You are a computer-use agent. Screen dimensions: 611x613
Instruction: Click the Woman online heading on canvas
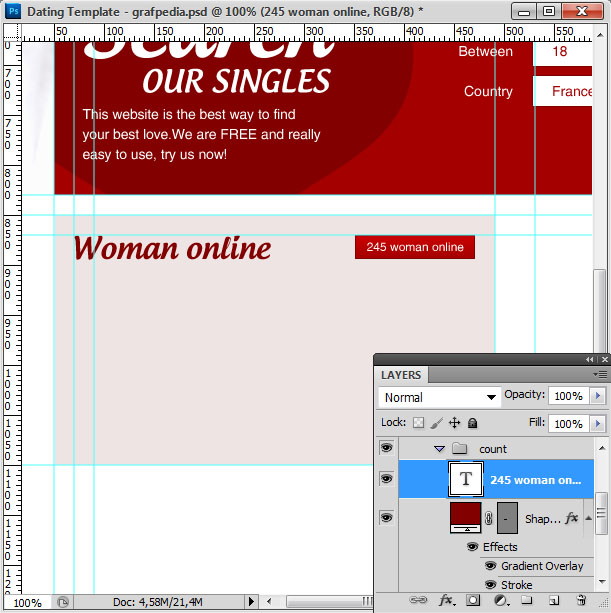pos(172,249)
